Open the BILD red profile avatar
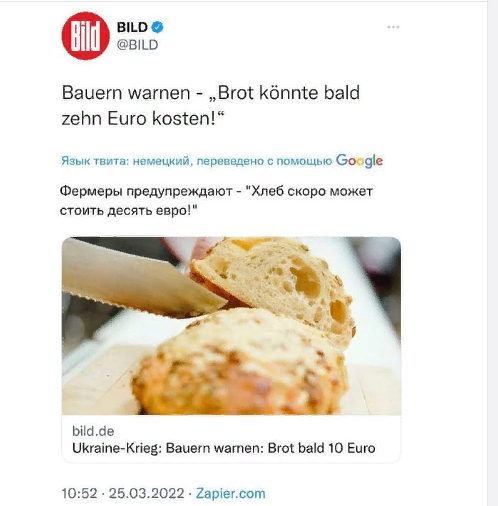 pos(86,36)
